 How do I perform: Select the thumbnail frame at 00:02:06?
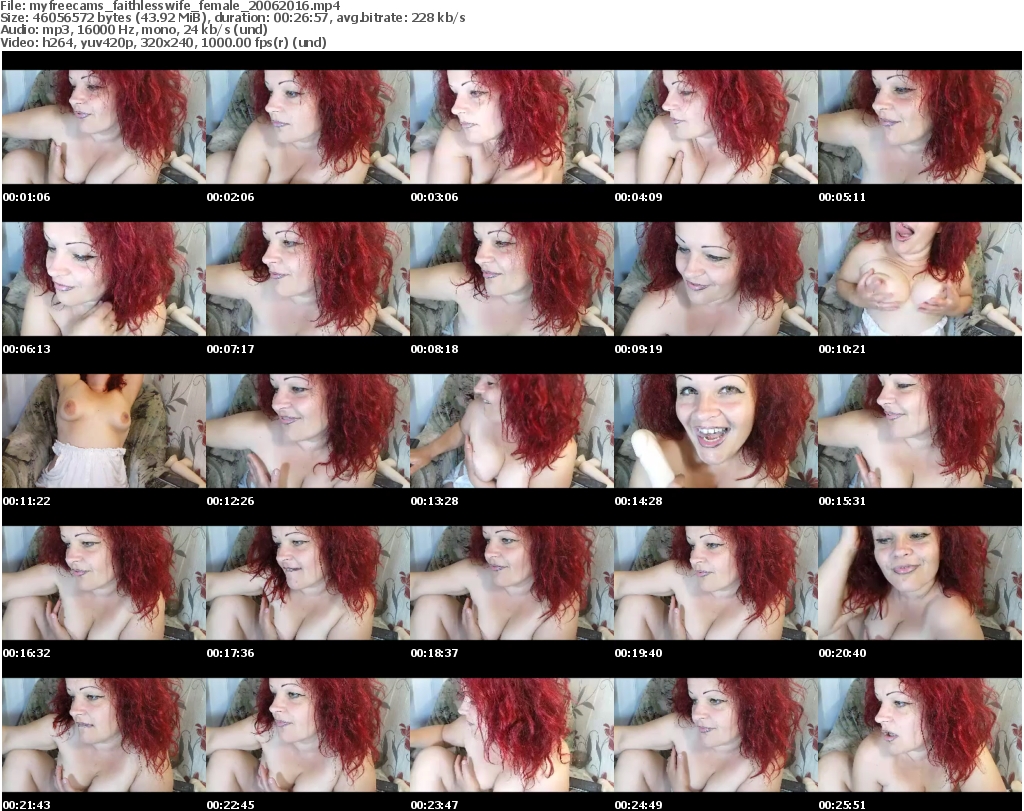click(x=308, y=127)
